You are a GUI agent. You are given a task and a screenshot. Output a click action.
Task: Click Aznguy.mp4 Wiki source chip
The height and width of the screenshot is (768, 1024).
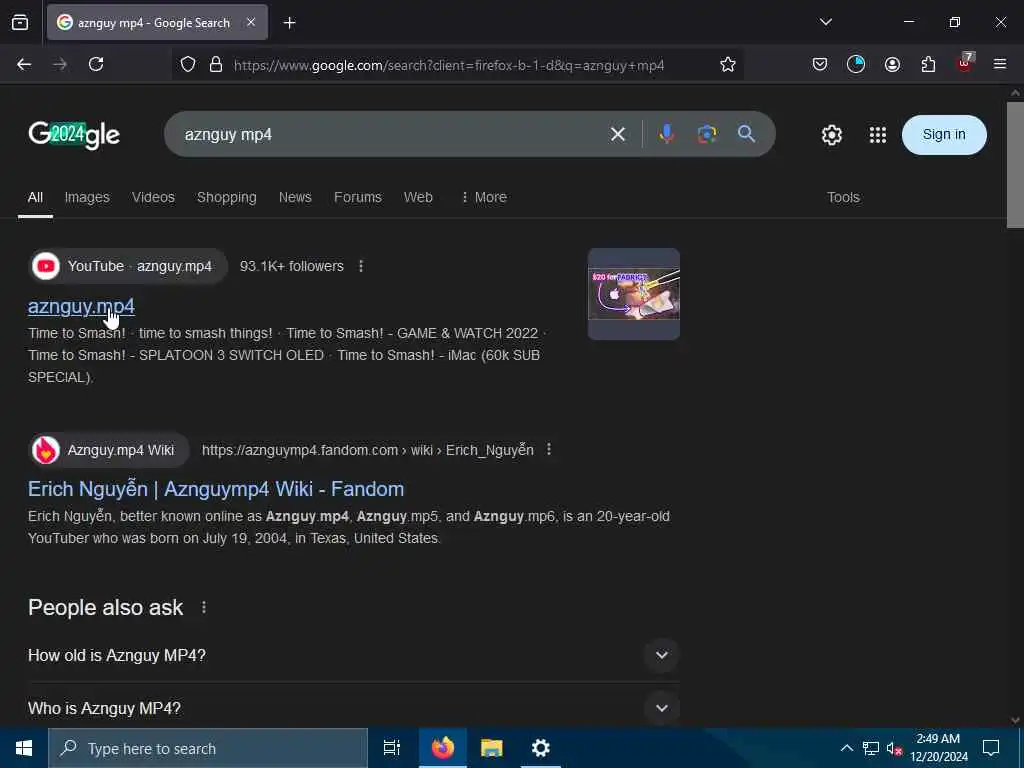coord(110,450)
